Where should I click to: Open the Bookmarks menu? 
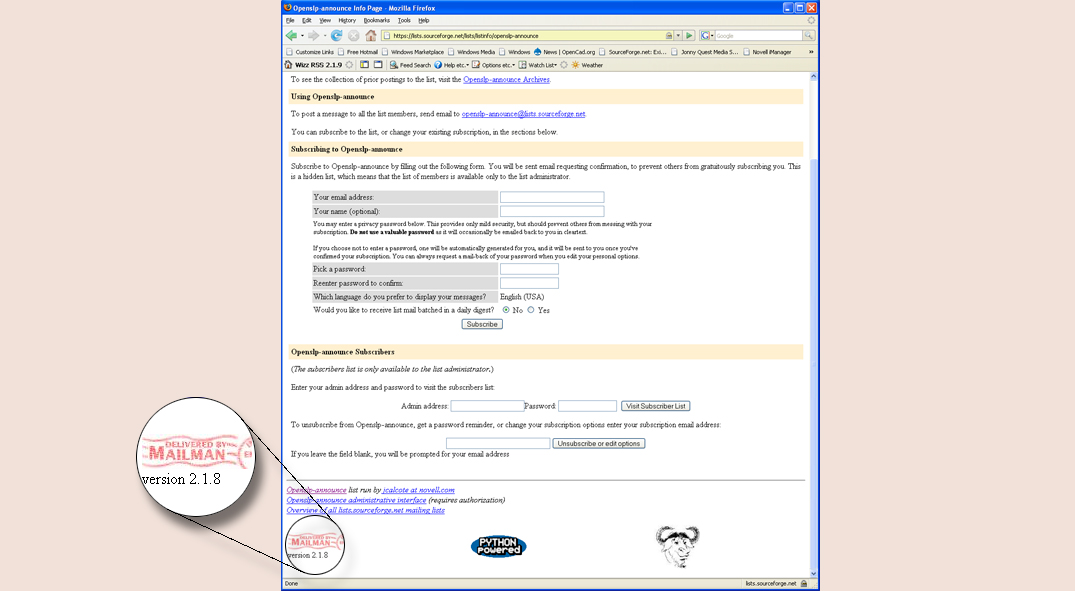pos(376,21)
